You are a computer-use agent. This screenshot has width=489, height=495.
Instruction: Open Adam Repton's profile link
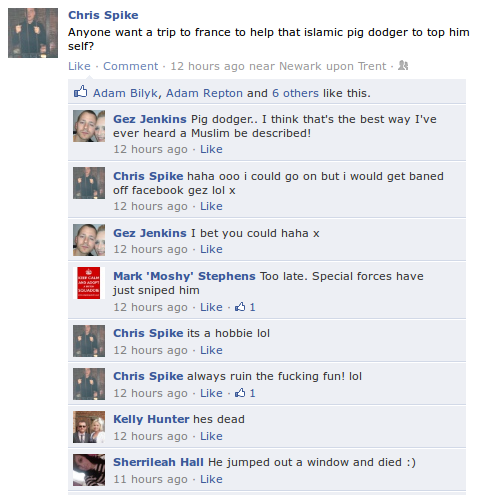click(x=204, y=93)
